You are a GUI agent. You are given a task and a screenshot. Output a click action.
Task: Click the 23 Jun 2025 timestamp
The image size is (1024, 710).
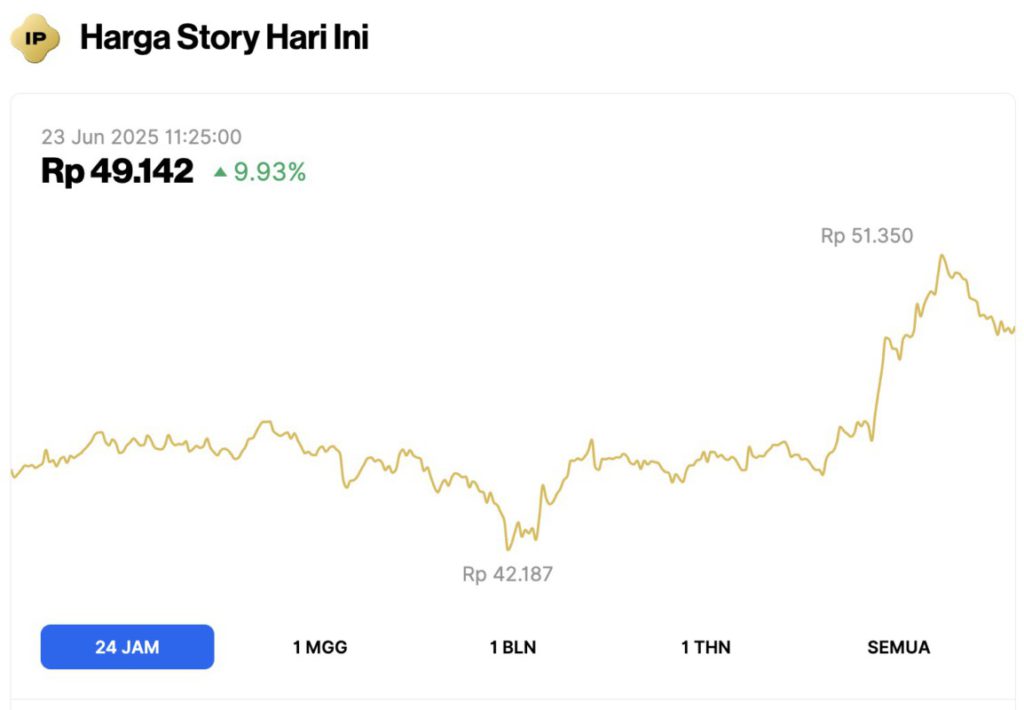click(141, 138)
